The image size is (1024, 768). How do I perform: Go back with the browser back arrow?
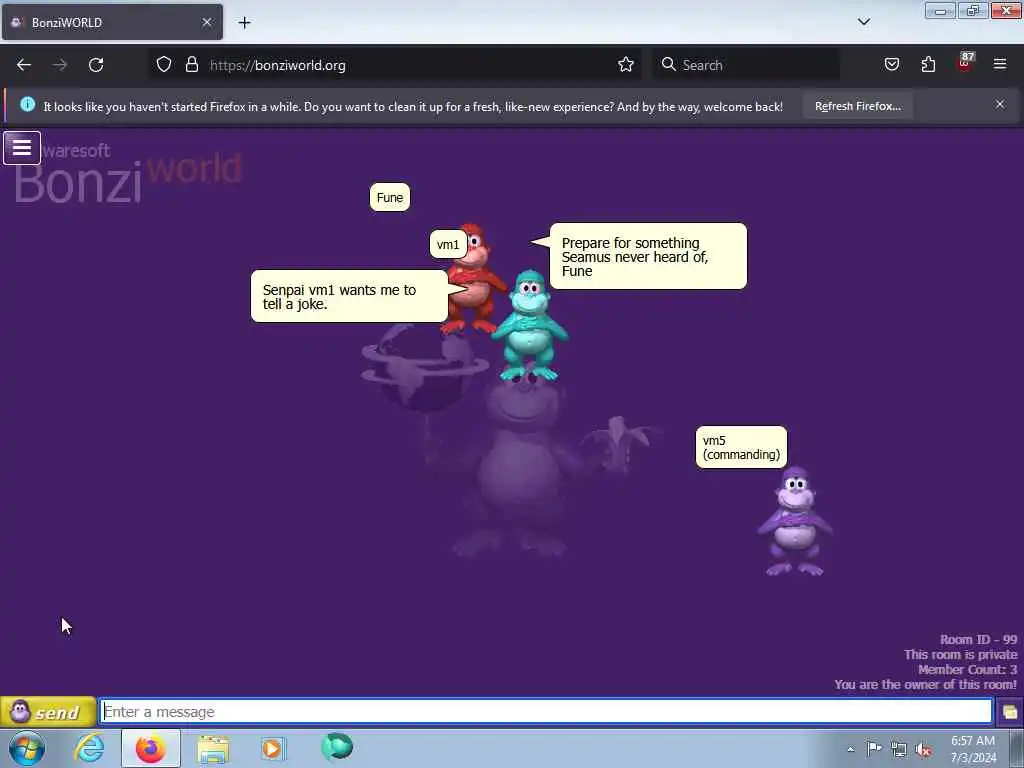24,65
